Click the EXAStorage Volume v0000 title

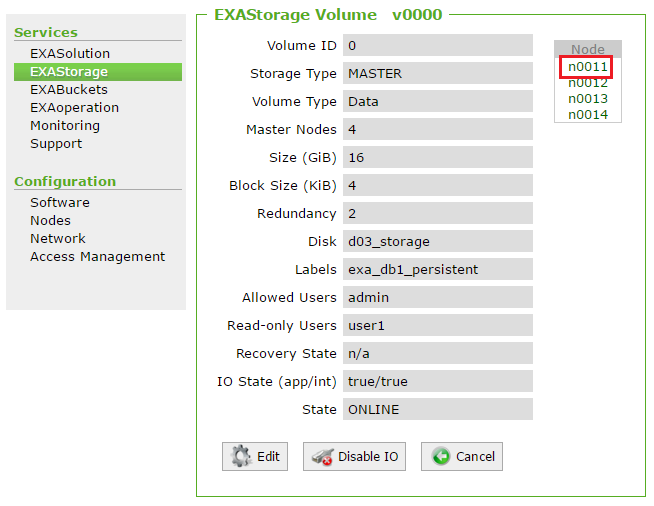click(328, 15)
